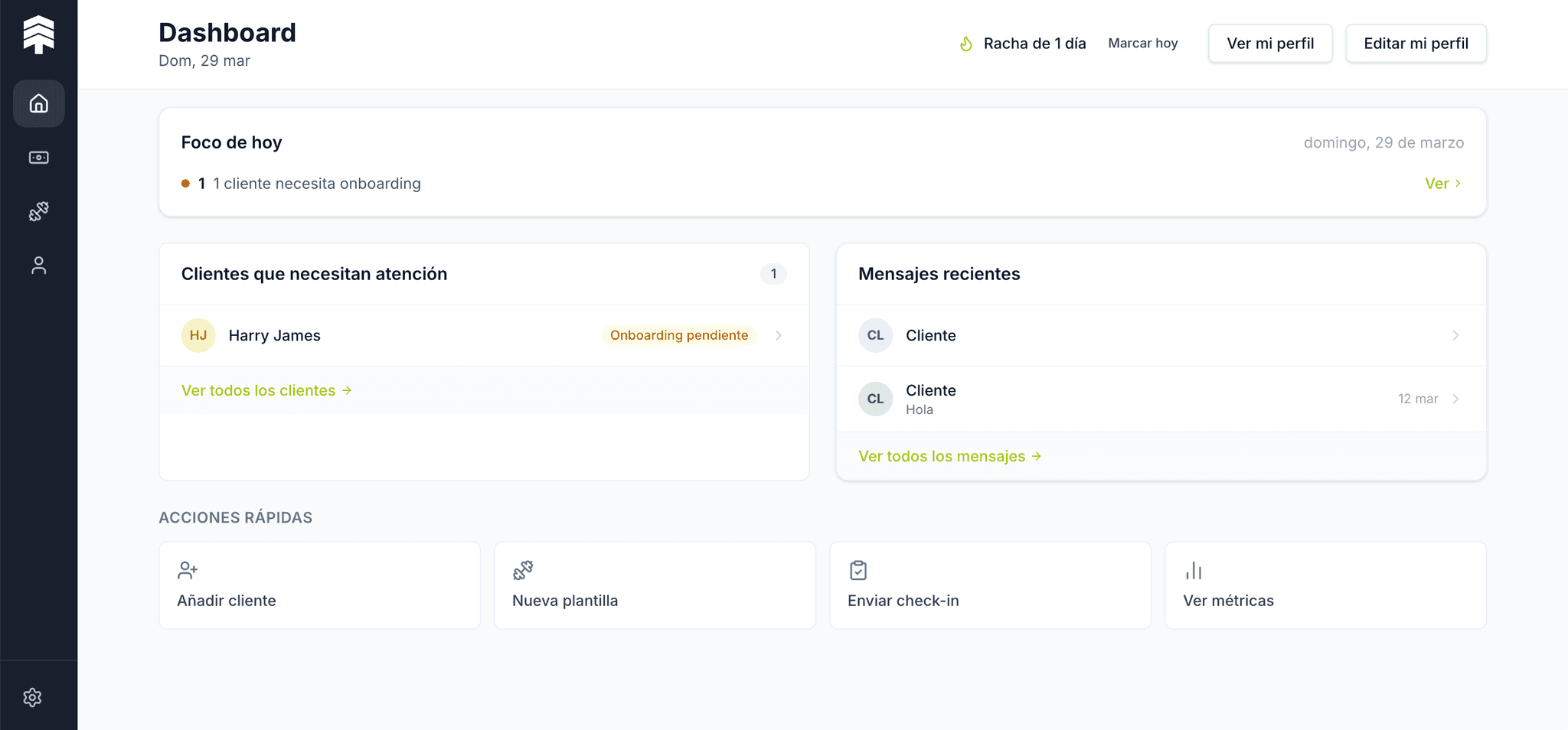Viewport: 1568px width, 730px height.
Task: Open Ver mi perfil
Action: coord(1270,44)
